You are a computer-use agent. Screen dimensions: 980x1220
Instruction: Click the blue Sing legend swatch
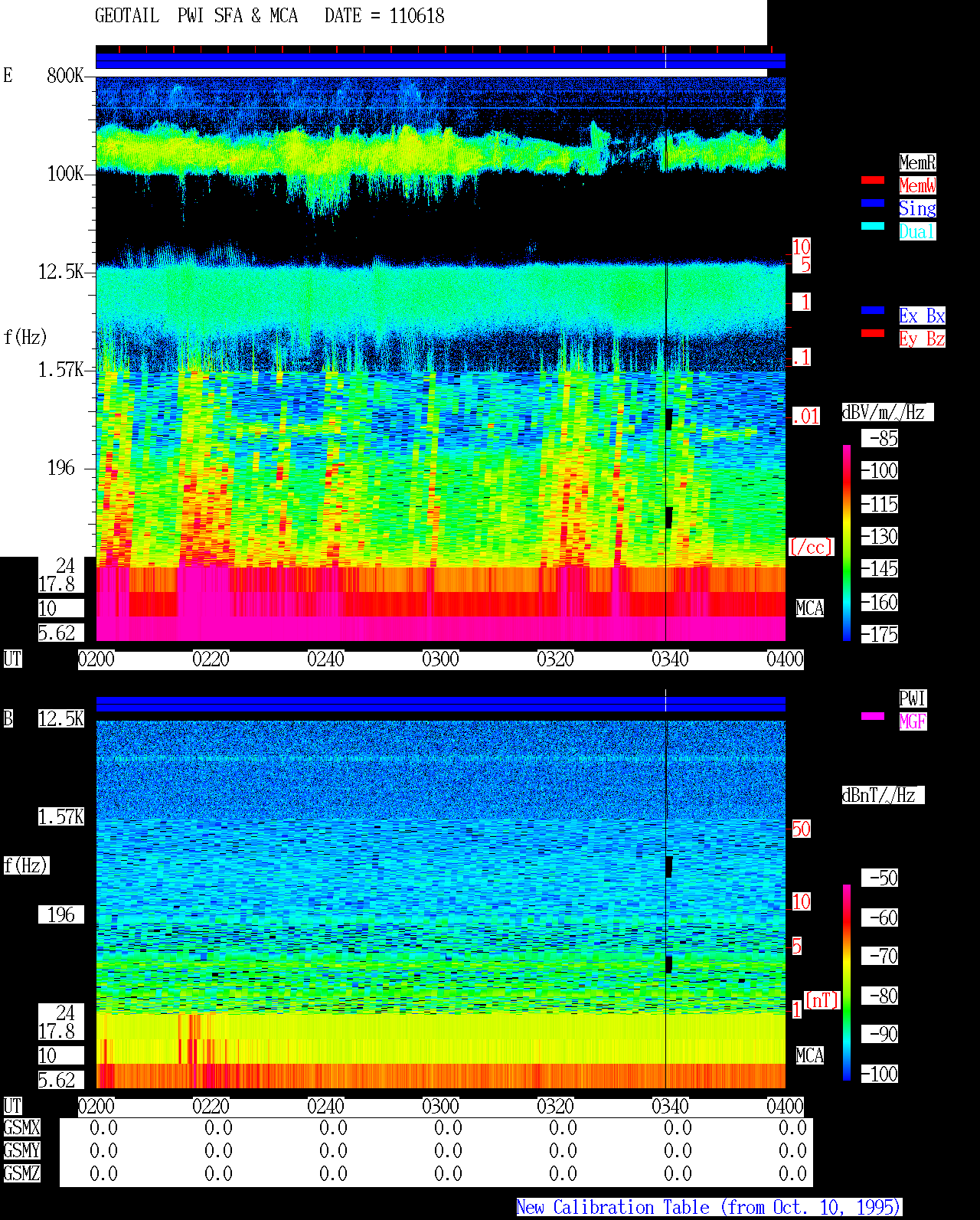click(x=873, y=203)
